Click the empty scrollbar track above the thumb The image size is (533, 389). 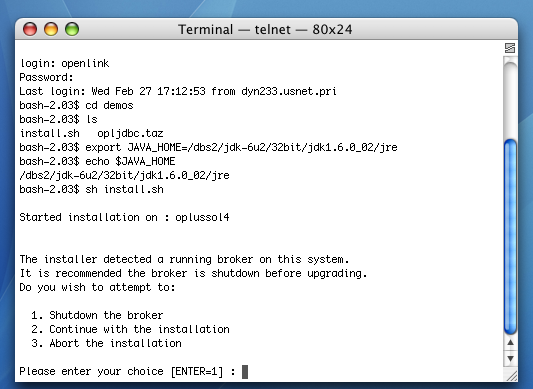tap(510, 98)
